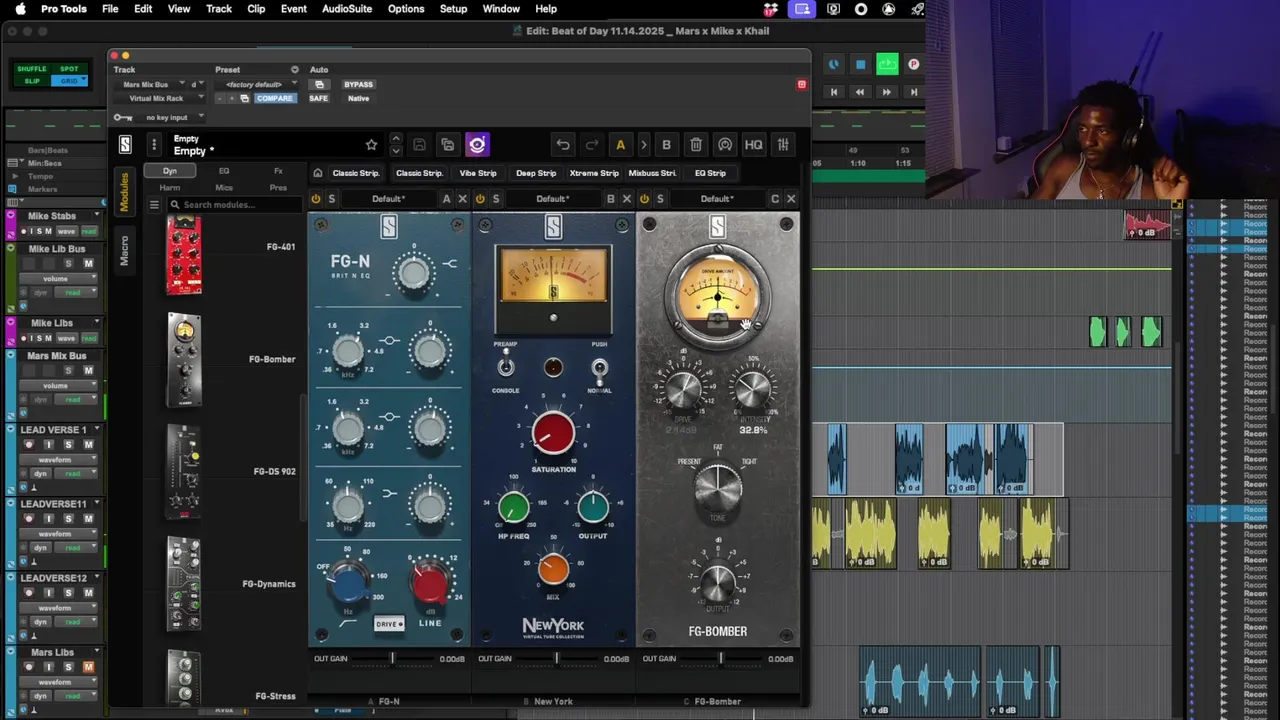Step to previous preset with up arrow stepper
The height and width of the screenshot is (720, 1280).
point(395,139)
